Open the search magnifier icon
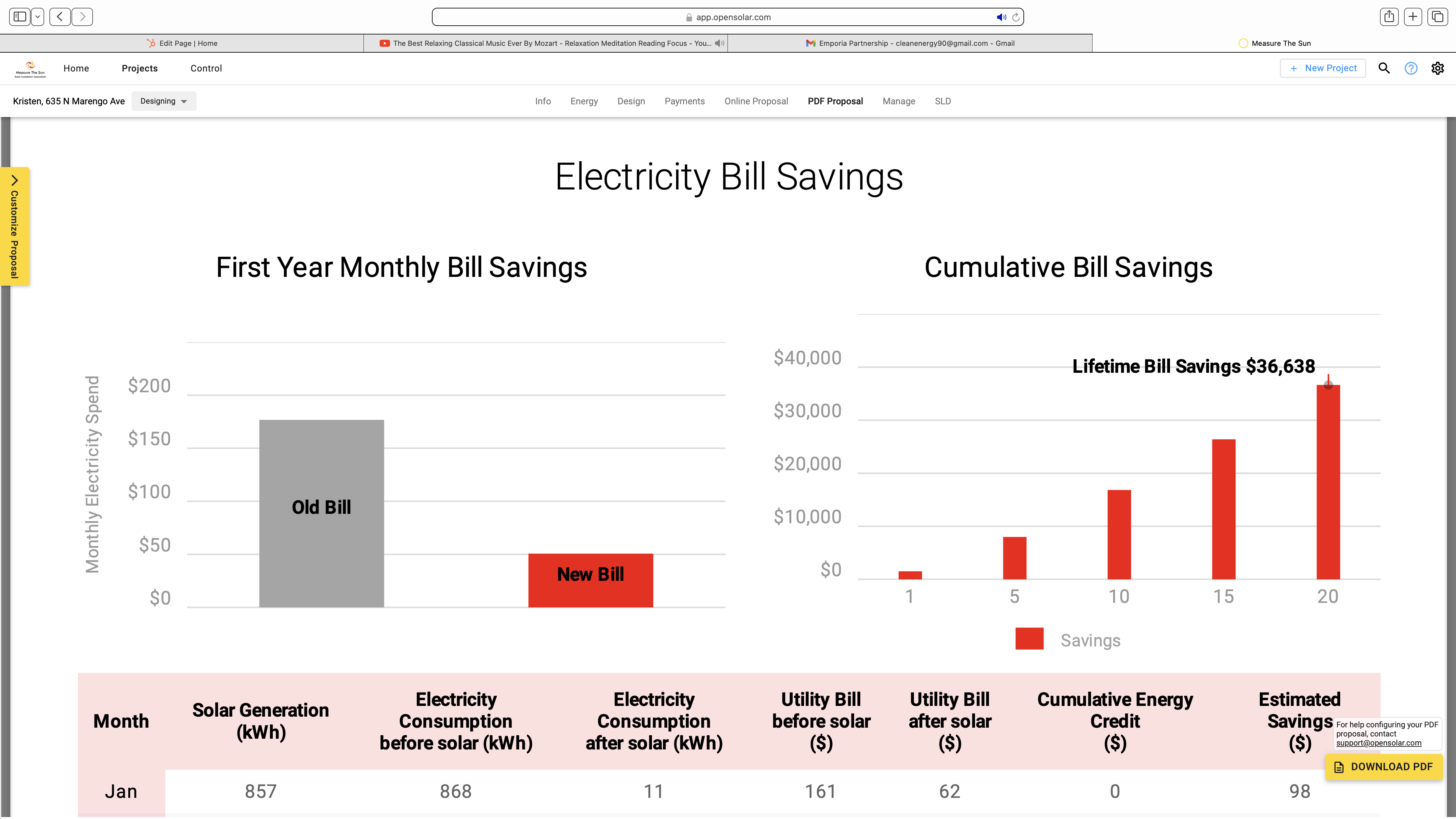Viewport: 1456px width, 819px height. 1384,68
